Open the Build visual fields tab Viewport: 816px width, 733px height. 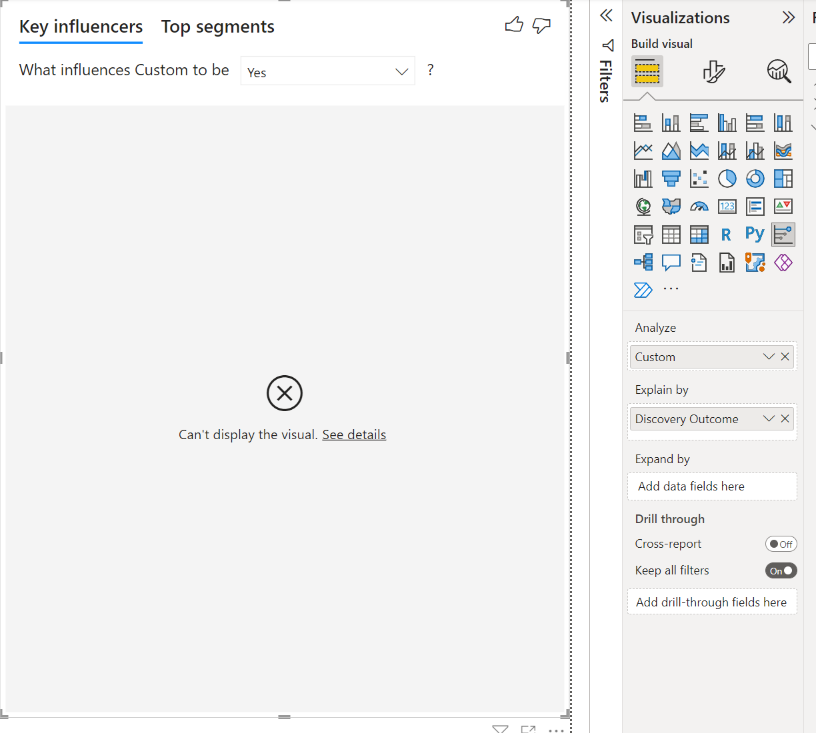tap(647, 71)
